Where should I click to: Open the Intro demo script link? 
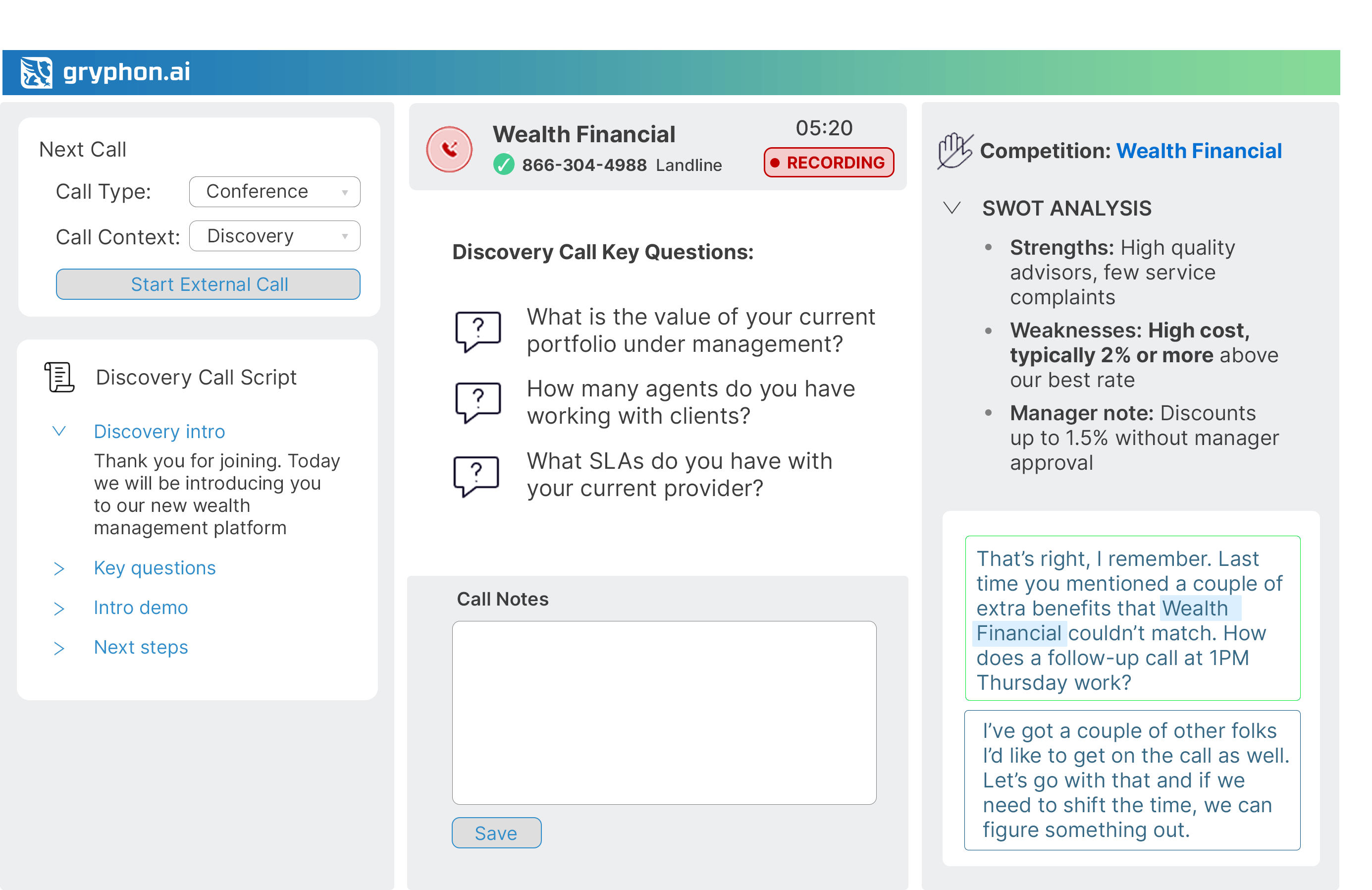click(141, 608)
